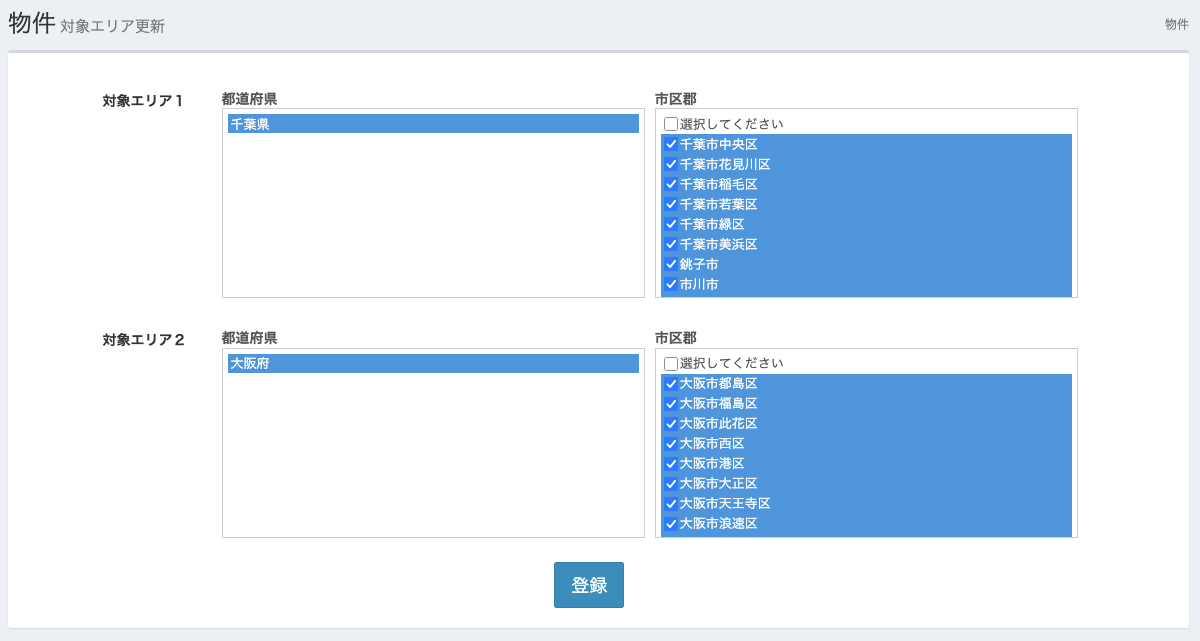Uncheck 大阪市福島区 checkbox
The image size is (1200, 641).
pos(671,404)
